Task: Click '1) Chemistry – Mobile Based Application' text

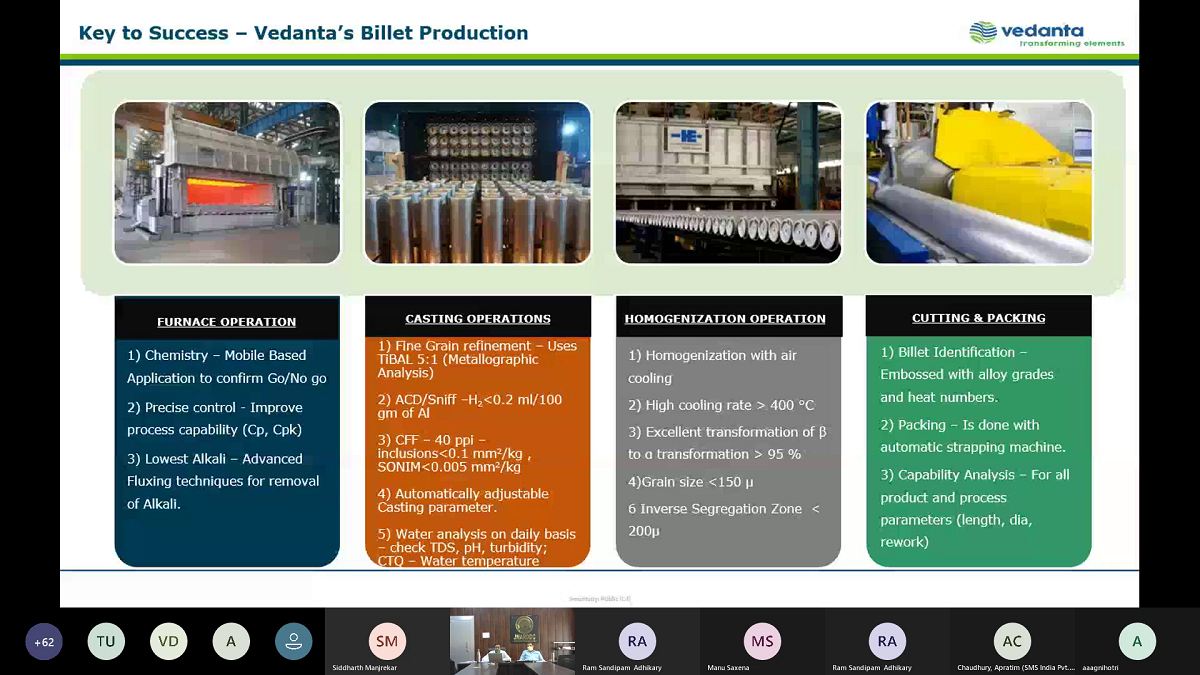Action: (x=227, y=367)
